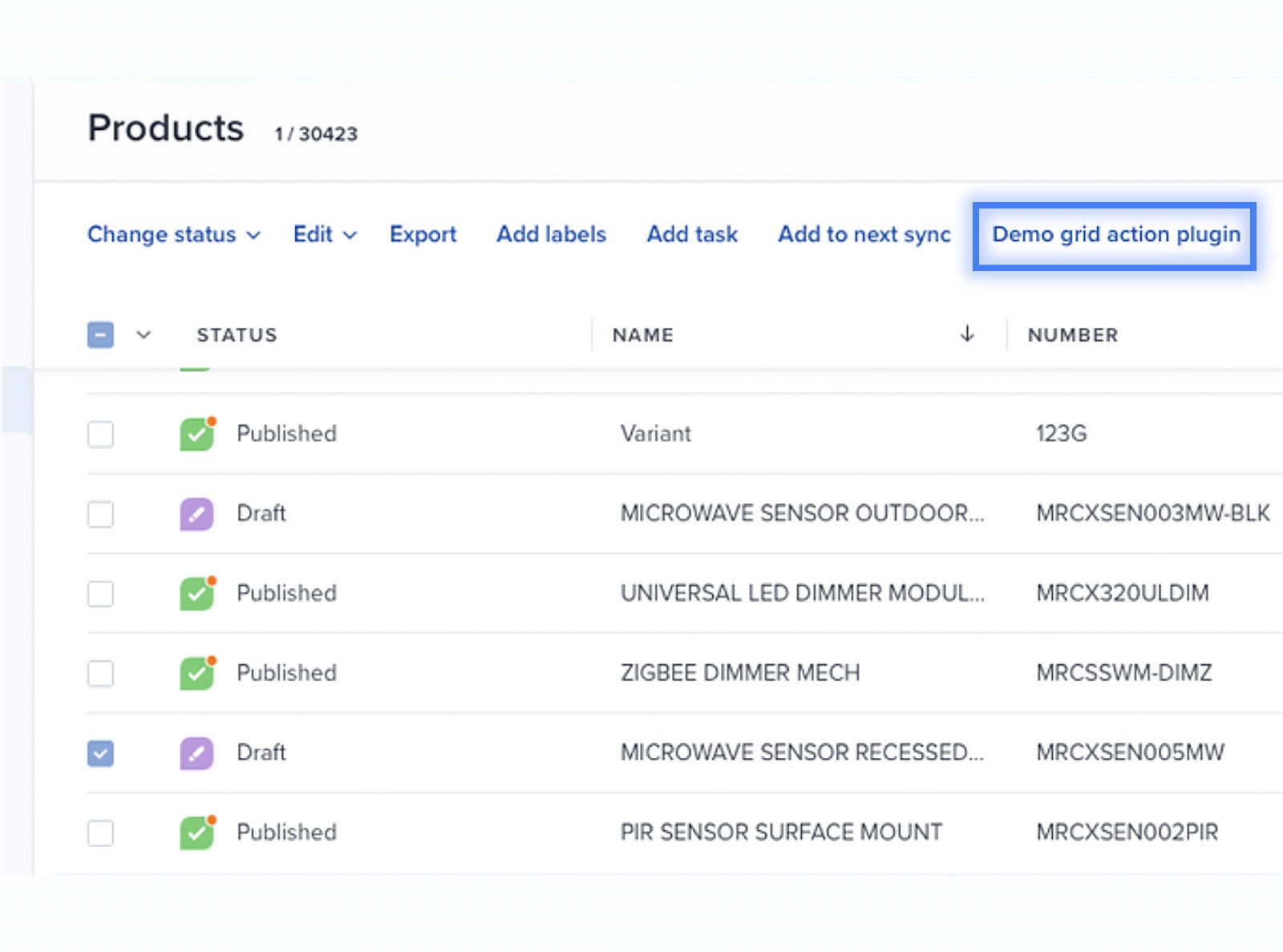
Task: Click PIR SENSOR SURFACE MOUNT name cell
Action: point(781,832)
